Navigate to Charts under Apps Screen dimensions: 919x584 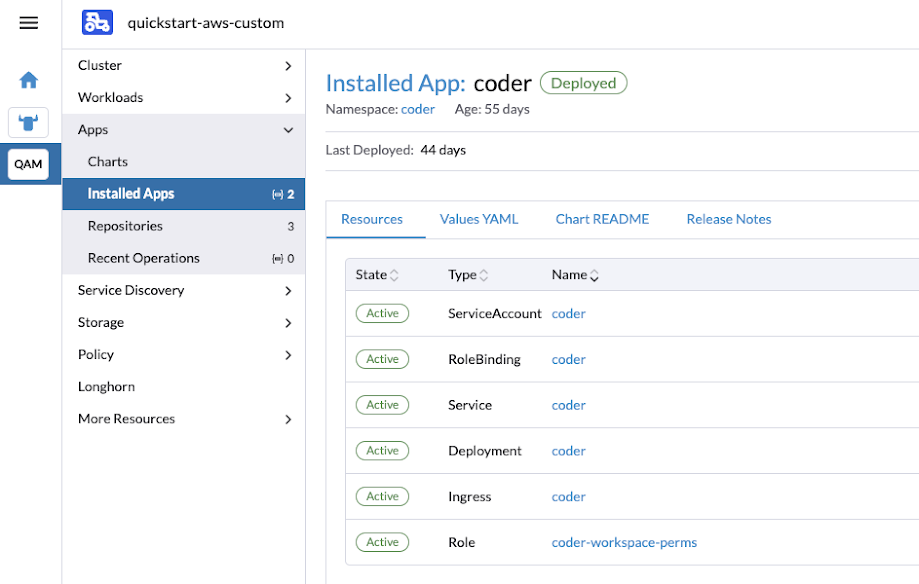[x=106, y=161]
